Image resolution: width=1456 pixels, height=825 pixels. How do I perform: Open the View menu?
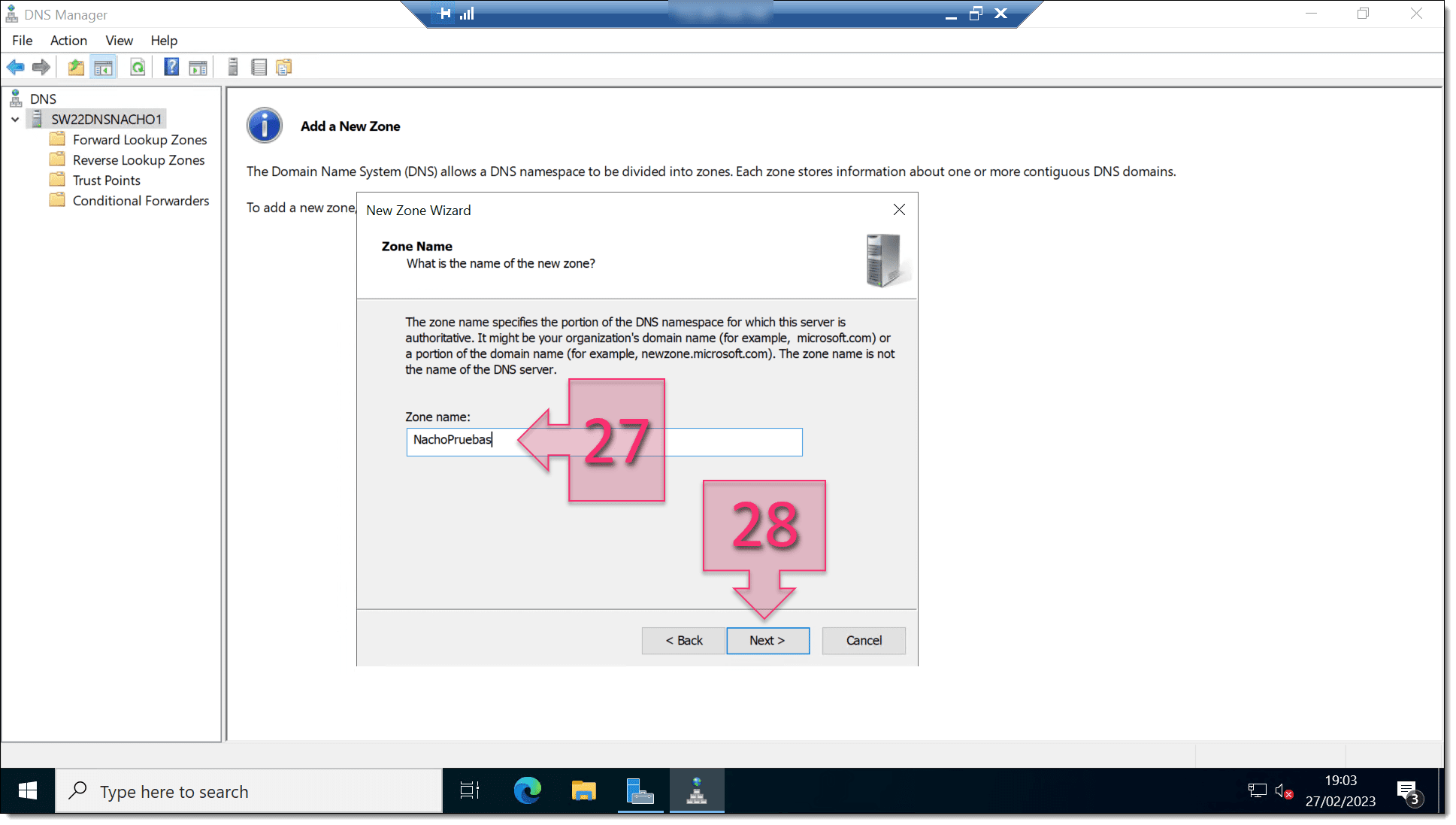coord(119,40)
